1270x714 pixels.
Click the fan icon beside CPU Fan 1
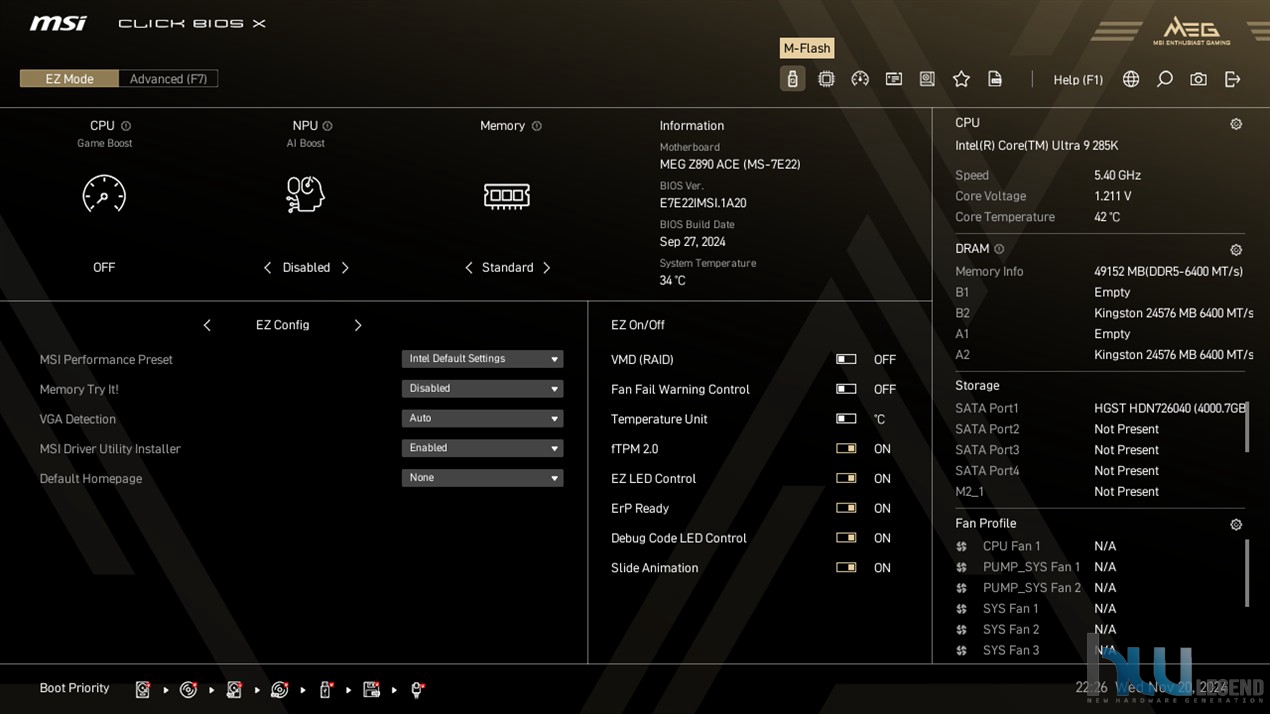pyautogui.click(x=961, y=546)
